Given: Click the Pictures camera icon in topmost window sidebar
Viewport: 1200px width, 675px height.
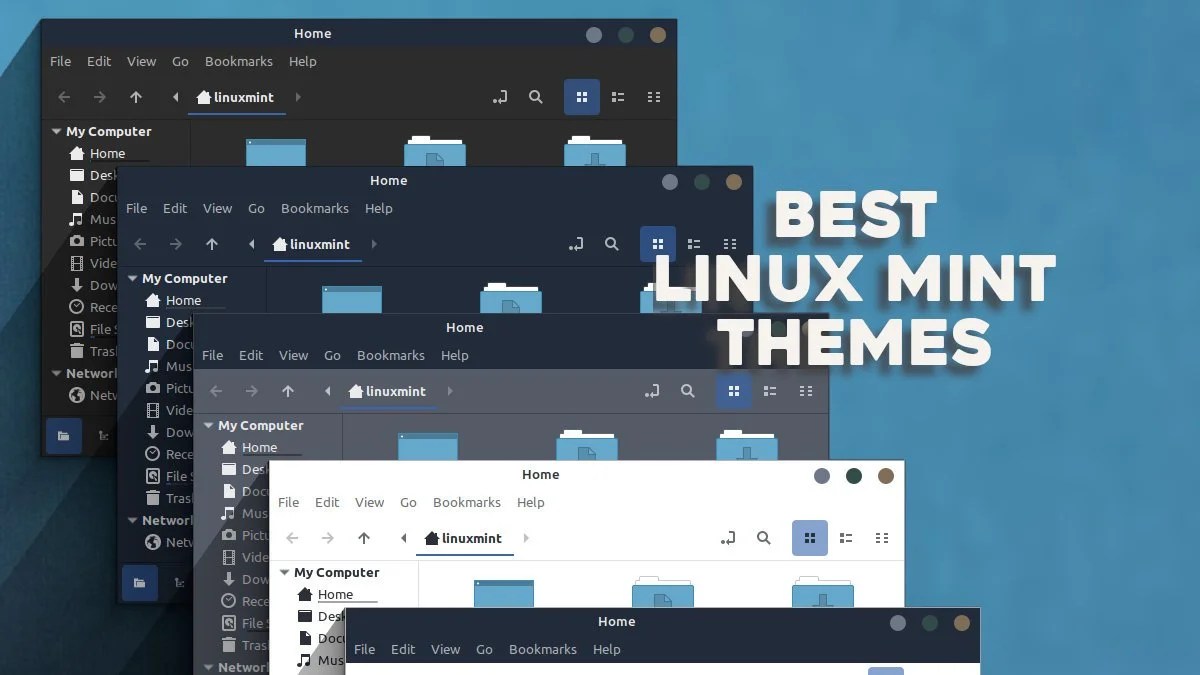Looking at the screenshot, I should point(77,241).
